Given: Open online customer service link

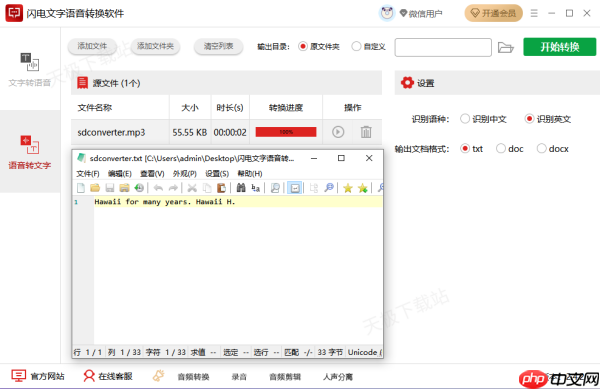Looking at the screenshot, I should point(108,376).
